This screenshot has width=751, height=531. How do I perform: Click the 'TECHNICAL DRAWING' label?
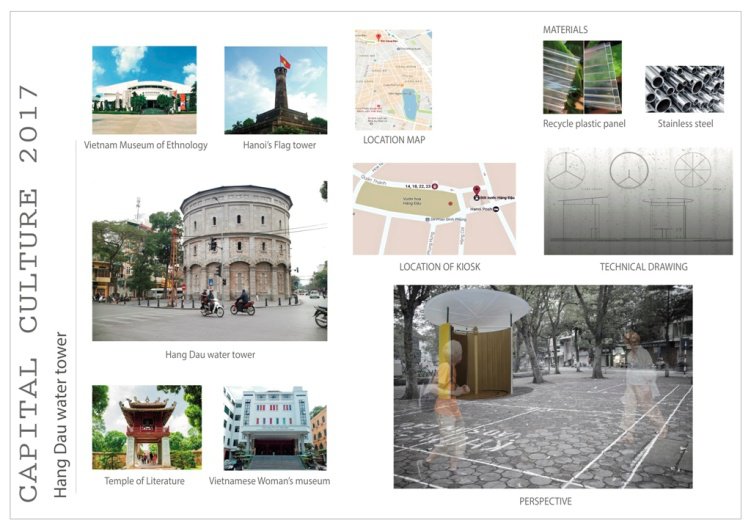643,267
